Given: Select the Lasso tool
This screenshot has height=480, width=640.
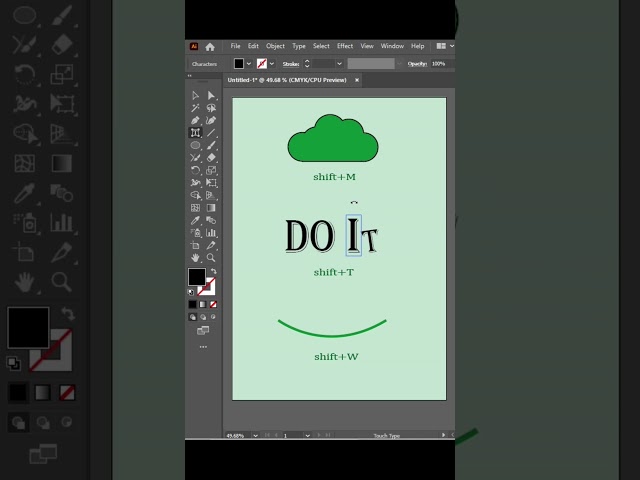Looking at the screenshot, I should [211, 108].
